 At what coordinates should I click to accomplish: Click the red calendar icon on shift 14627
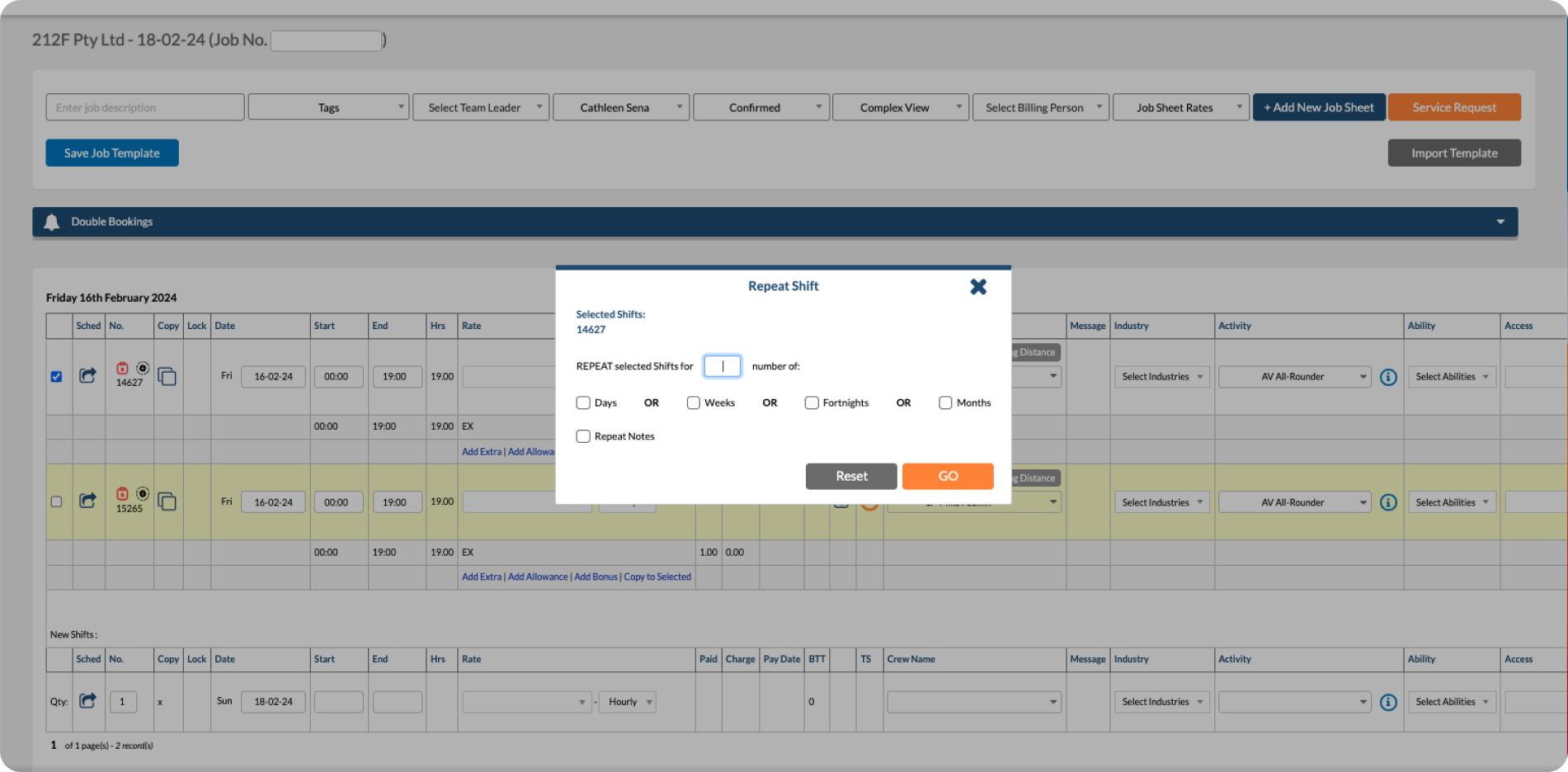[122, 369]
